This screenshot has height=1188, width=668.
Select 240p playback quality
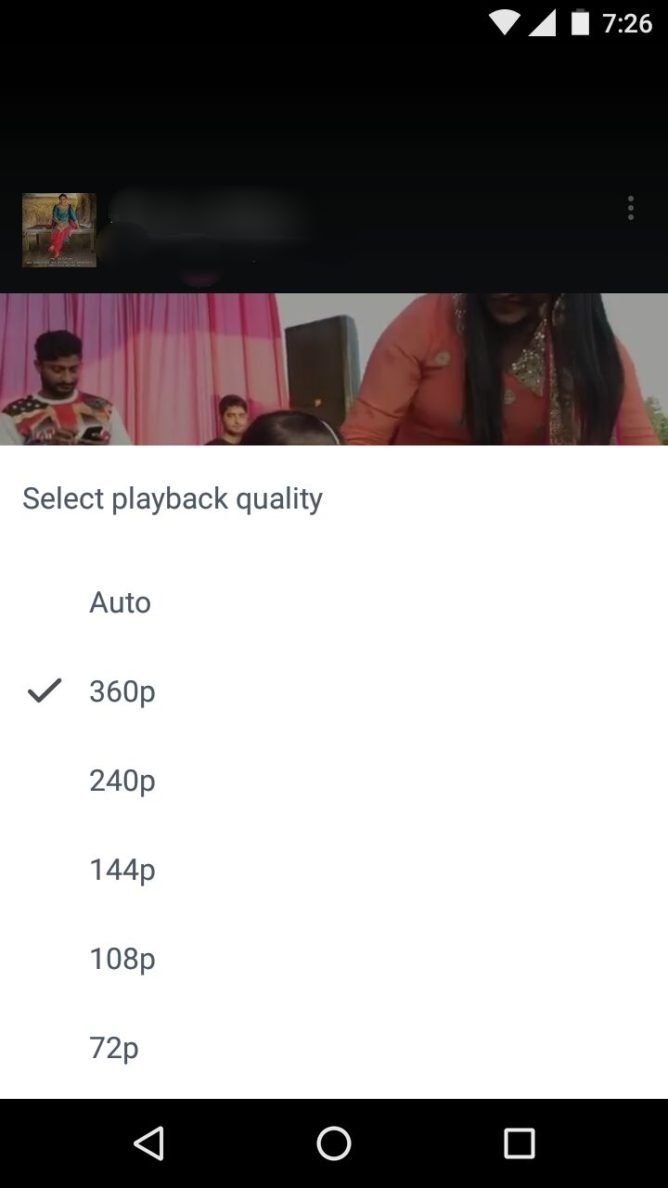coord(334,780)
